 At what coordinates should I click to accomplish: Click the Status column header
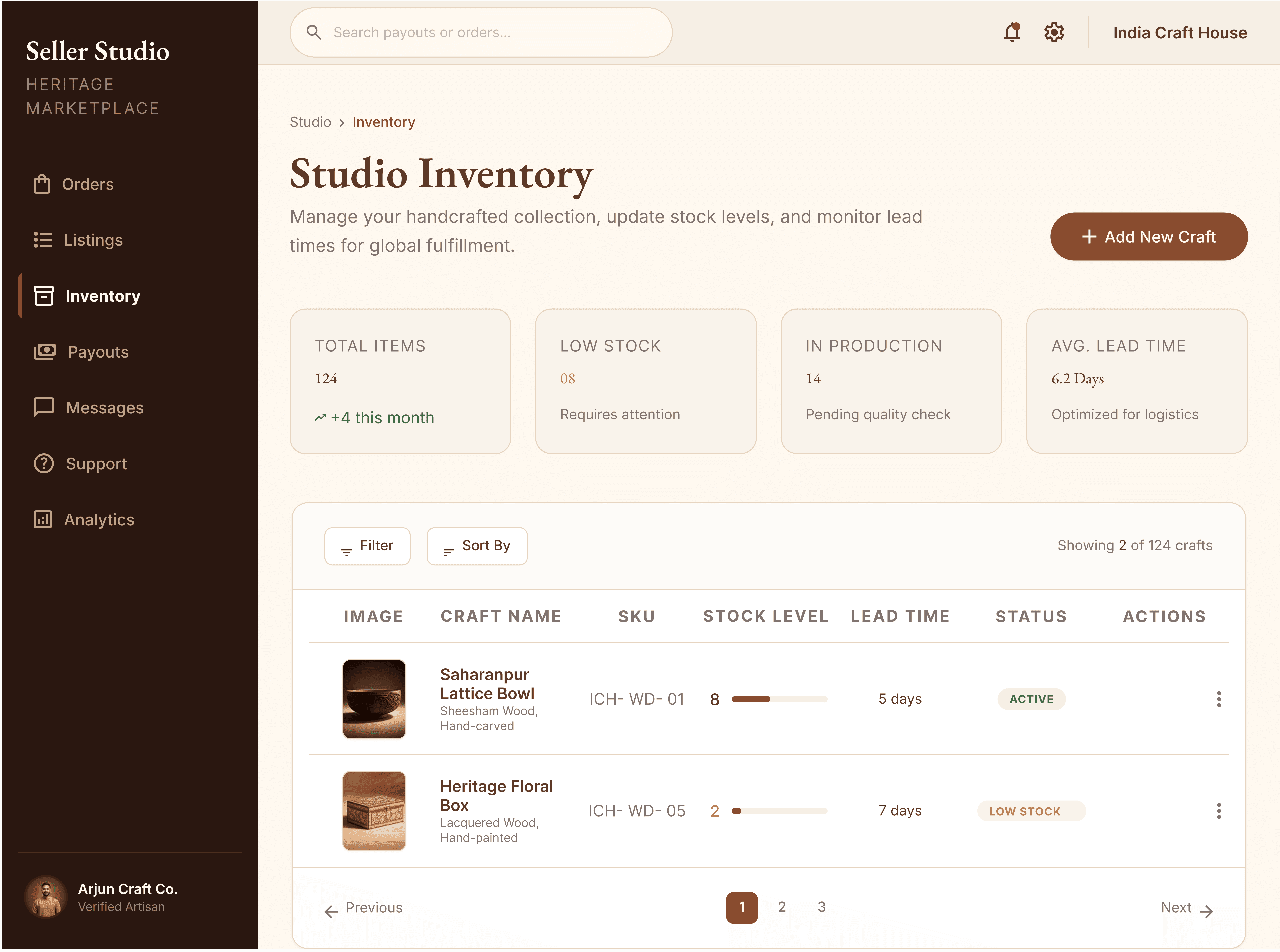pos(1031,617)
